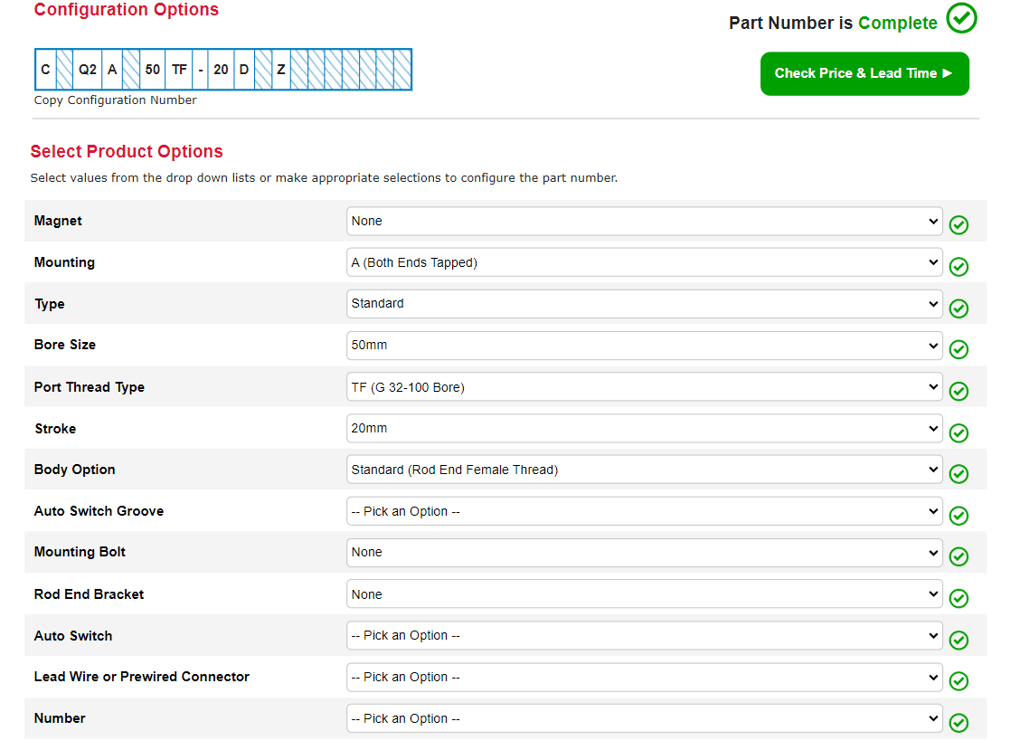Image resolution: width=1020 pixels, height=750 pixels.
Task: Open the Mounting Bolt dropdown
Action: [x=644, y=552]
